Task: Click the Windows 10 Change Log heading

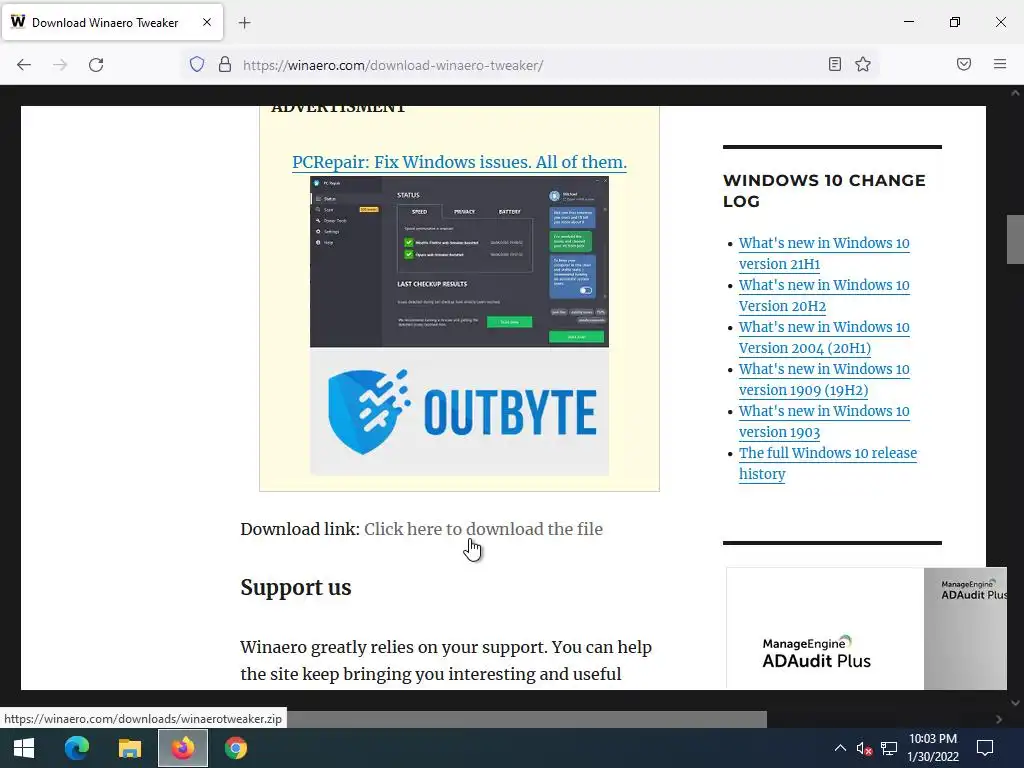Action: pyautogui.click(x=824, y=191)
